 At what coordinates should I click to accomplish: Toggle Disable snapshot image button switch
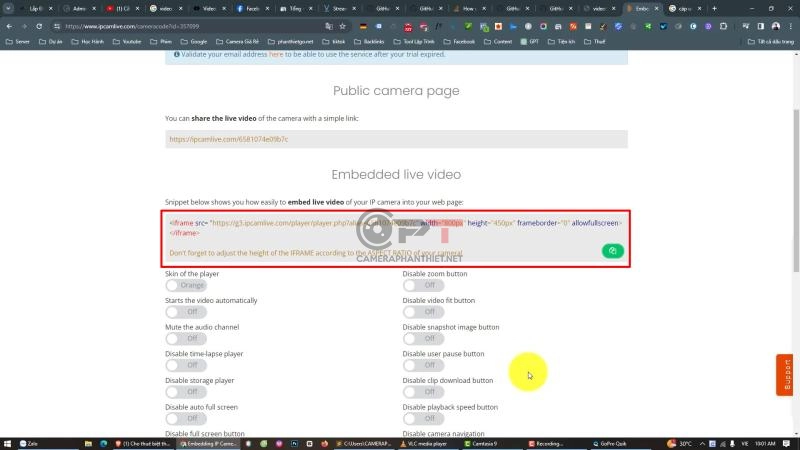coord(423,339)
